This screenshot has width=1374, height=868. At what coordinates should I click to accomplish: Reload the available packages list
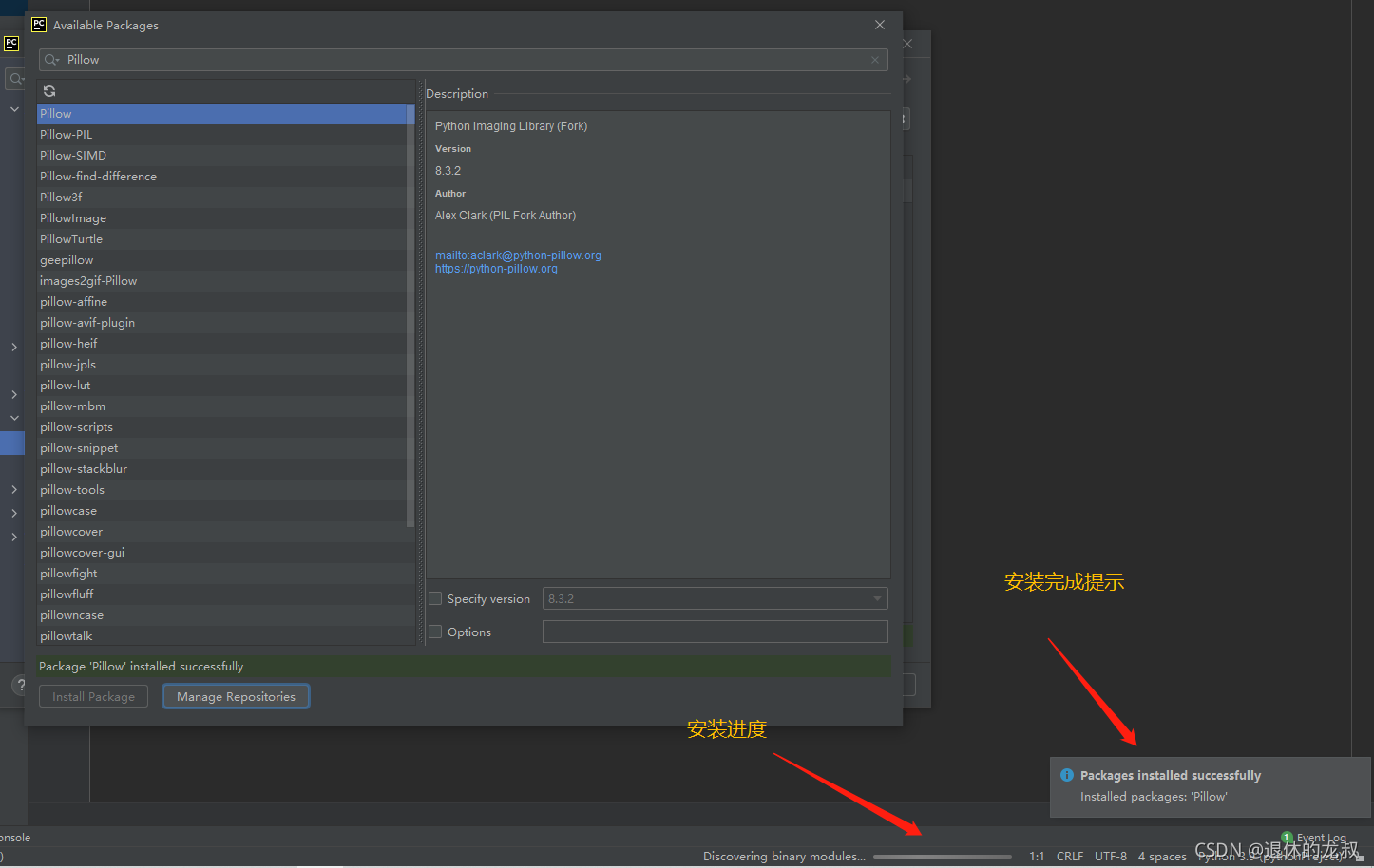click(49, 91)
